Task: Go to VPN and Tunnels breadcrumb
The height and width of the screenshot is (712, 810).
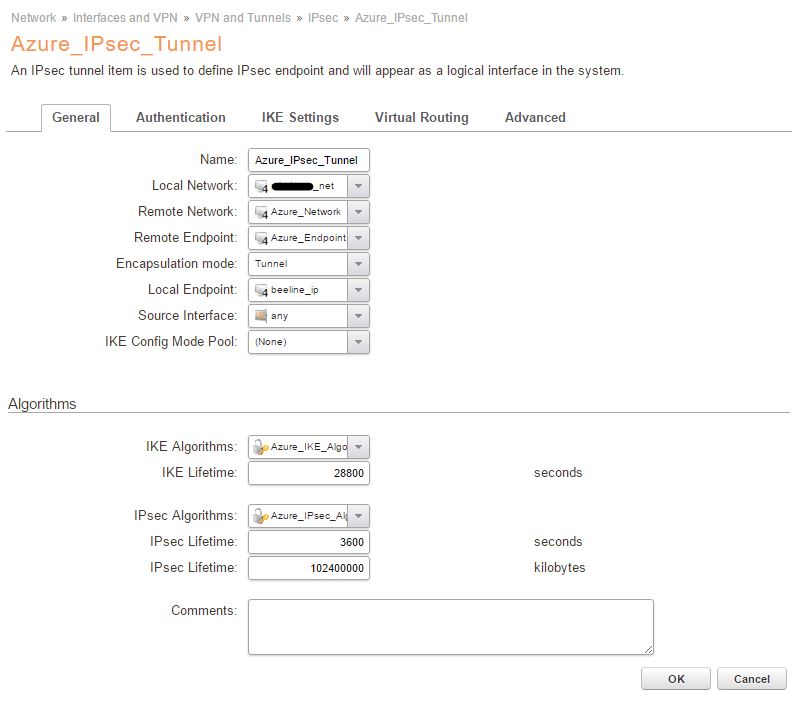Action: click(x=243, y=18)
